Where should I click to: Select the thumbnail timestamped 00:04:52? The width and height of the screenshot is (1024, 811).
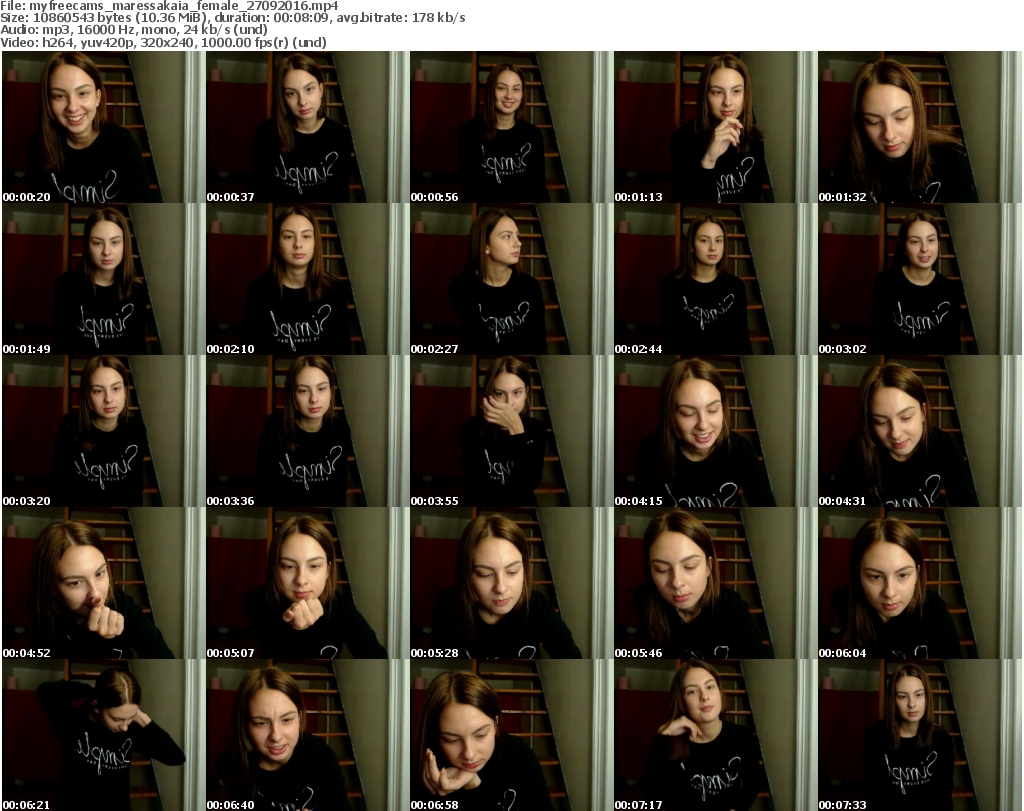pyautogui.click(x=103, y=583)
